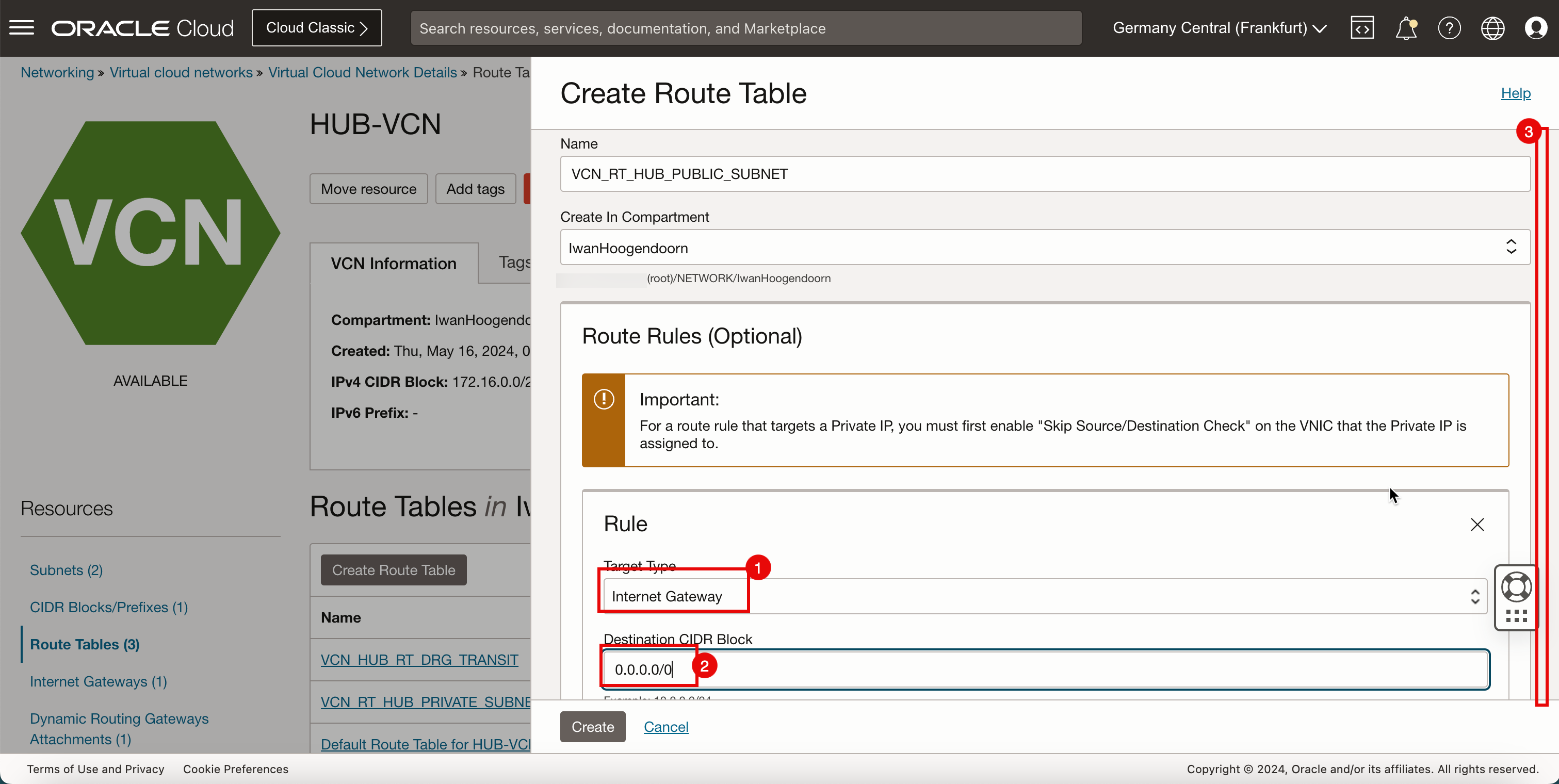Click the VCN Information tab
The height and width of the screenshot is (784, 1559).
tap(394, 263)
